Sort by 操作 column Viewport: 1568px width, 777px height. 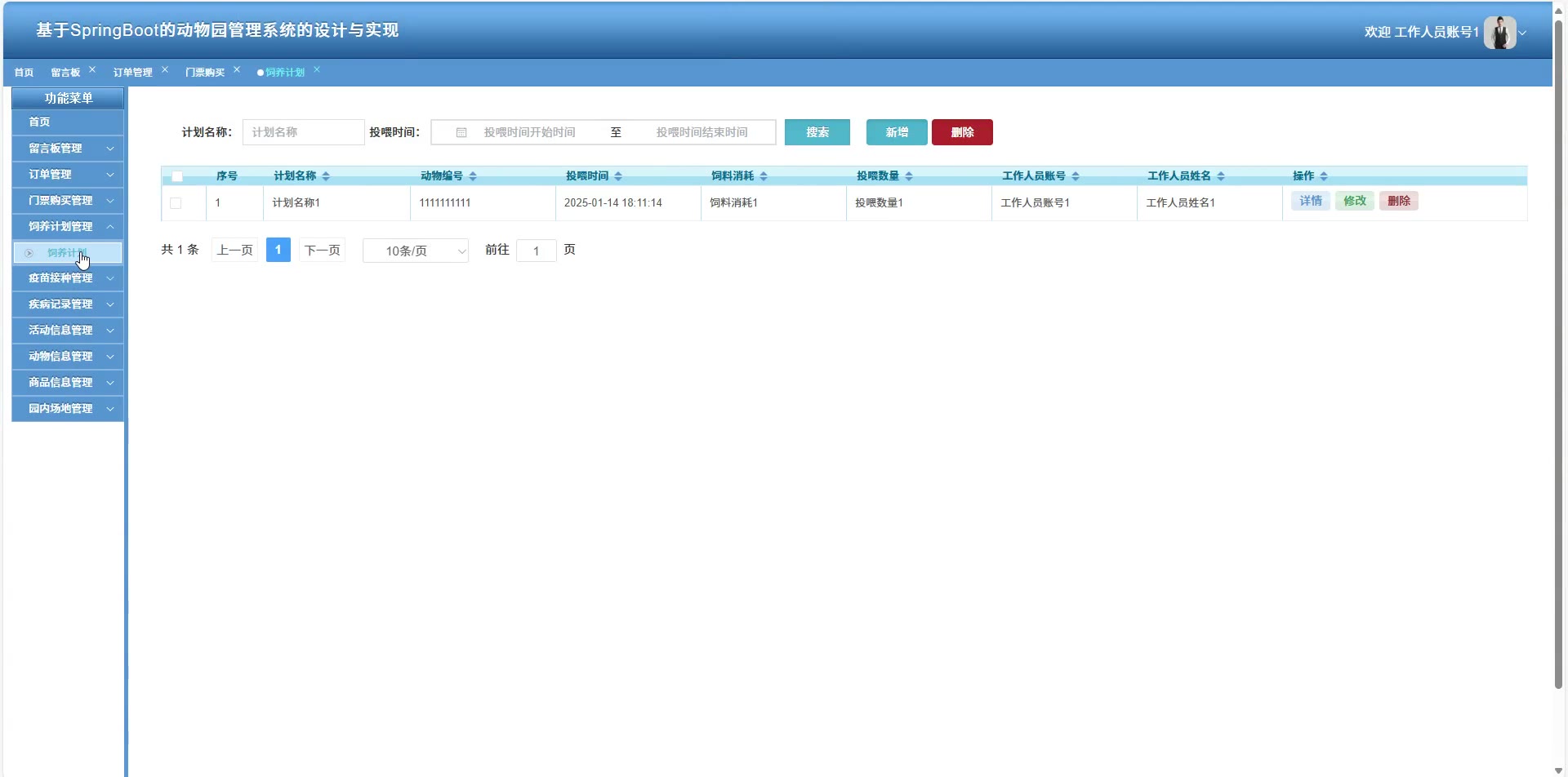click(1324, 176)
